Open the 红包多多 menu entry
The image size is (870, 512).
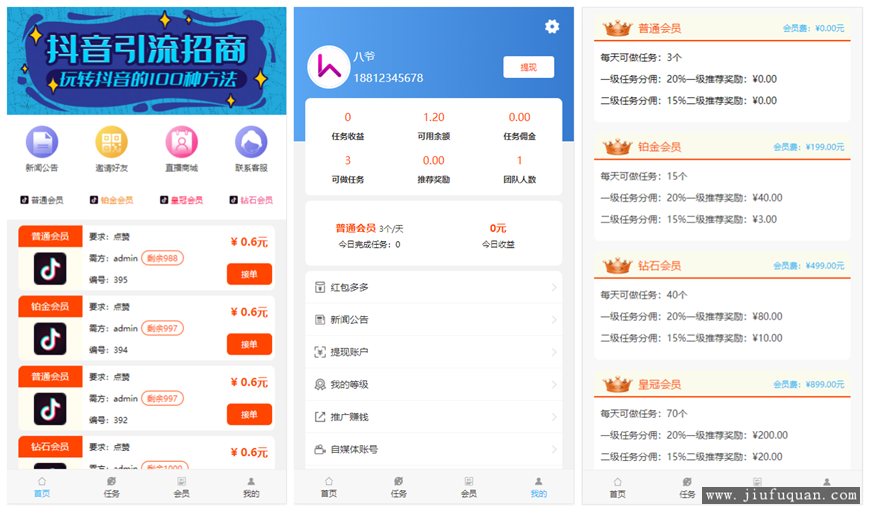pos(434,287)
